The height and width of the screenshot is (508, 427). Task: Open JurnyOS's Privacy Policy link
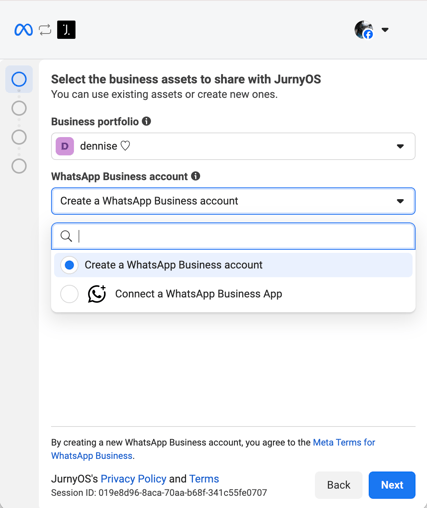coord(133,479)
